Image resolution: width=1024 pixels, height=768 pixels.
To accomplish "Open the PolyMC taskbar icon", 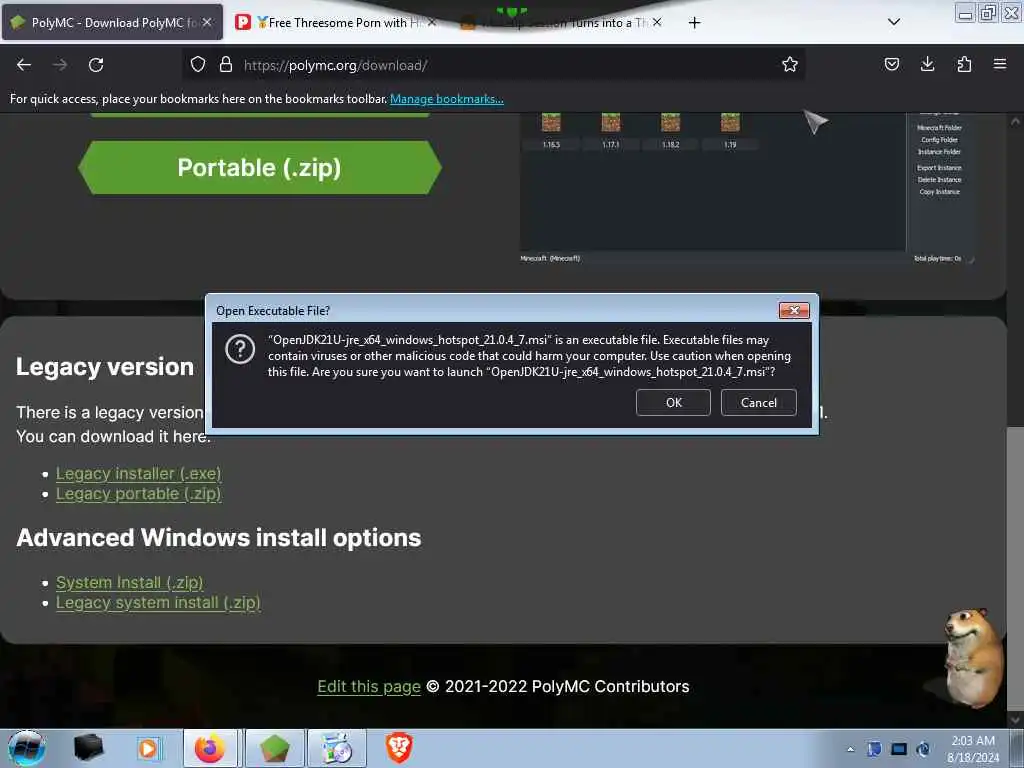I will 274,748.
